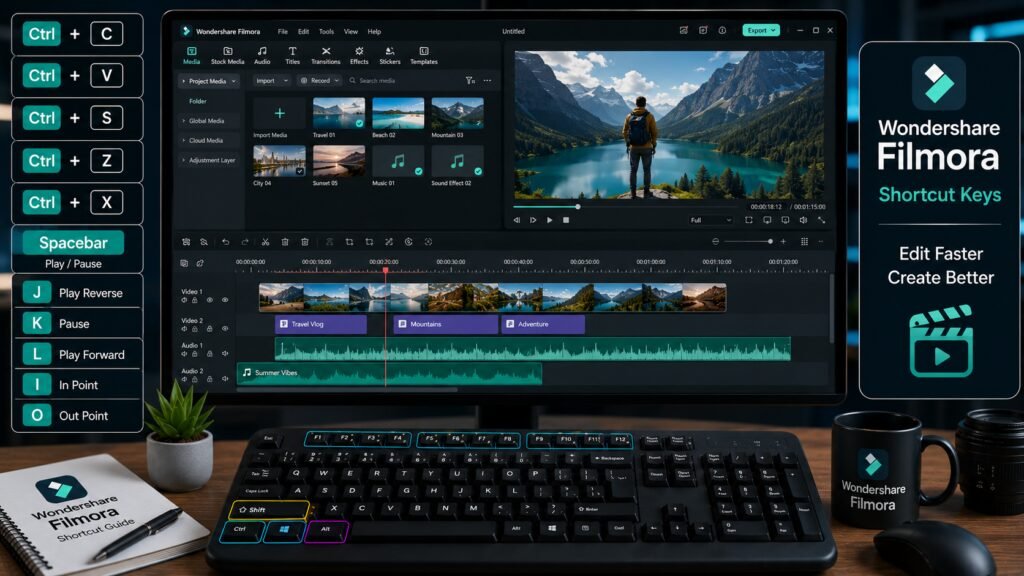
Task: Click the preview fullscreen expand icon
Action: [x=822, y=220]
